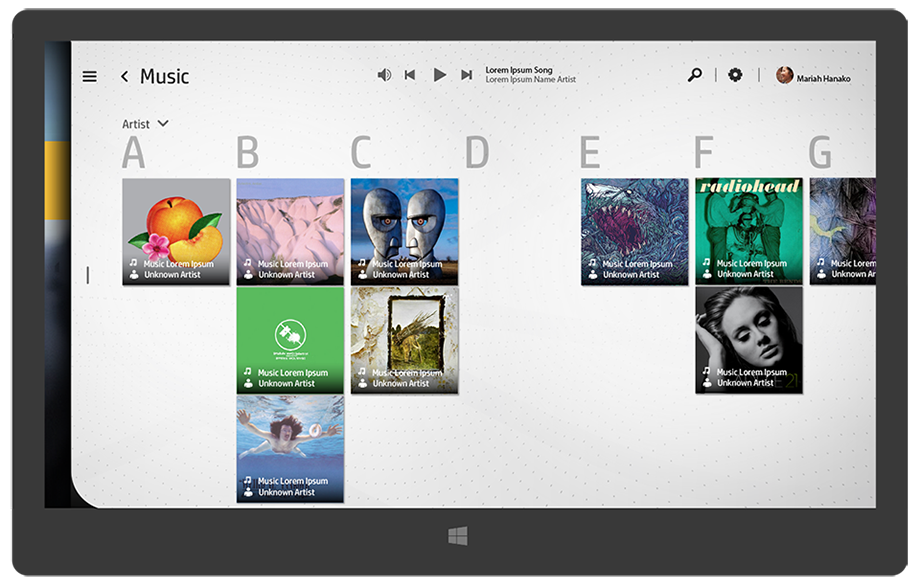Expand the Artist sort dropdown
This screenshot has width=920, height=587.
(146, 124)
